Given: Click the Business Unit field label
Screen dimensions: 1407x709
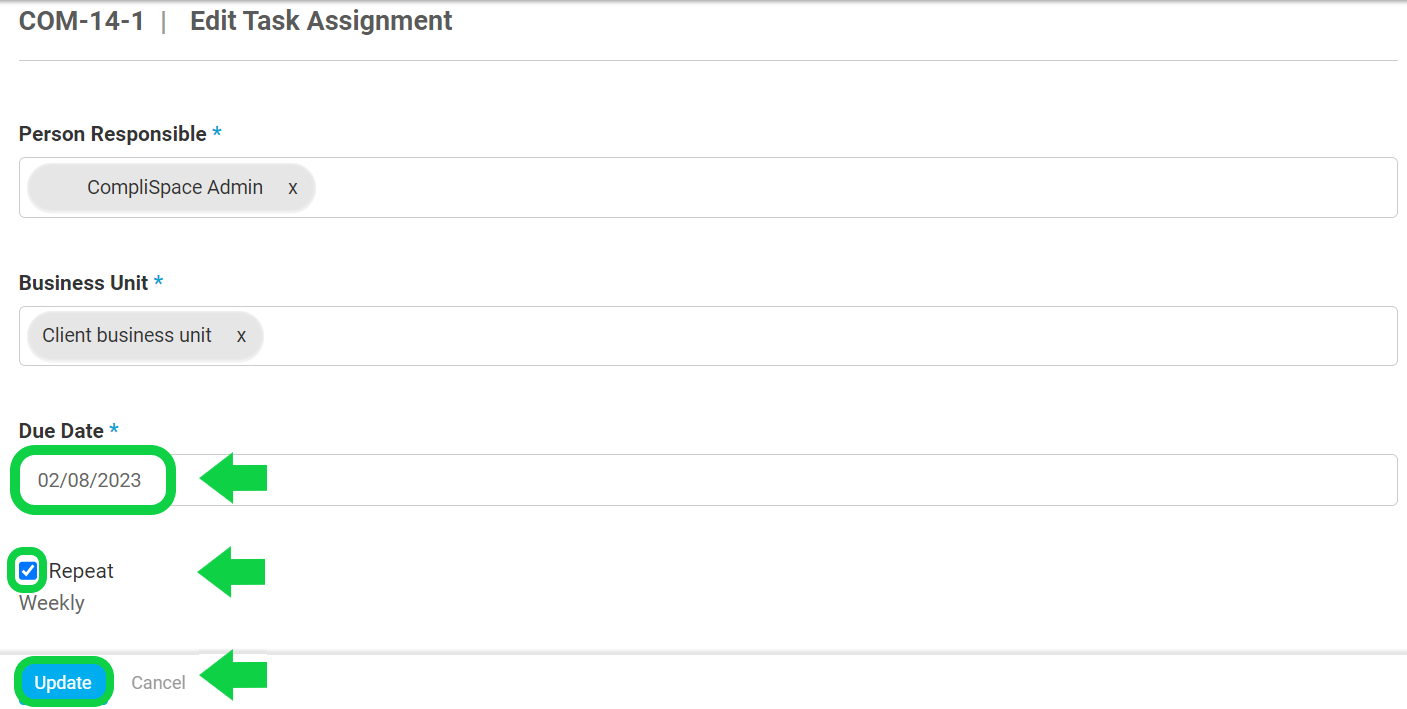Looking at the screenshot, I should (x=84, y=283).
